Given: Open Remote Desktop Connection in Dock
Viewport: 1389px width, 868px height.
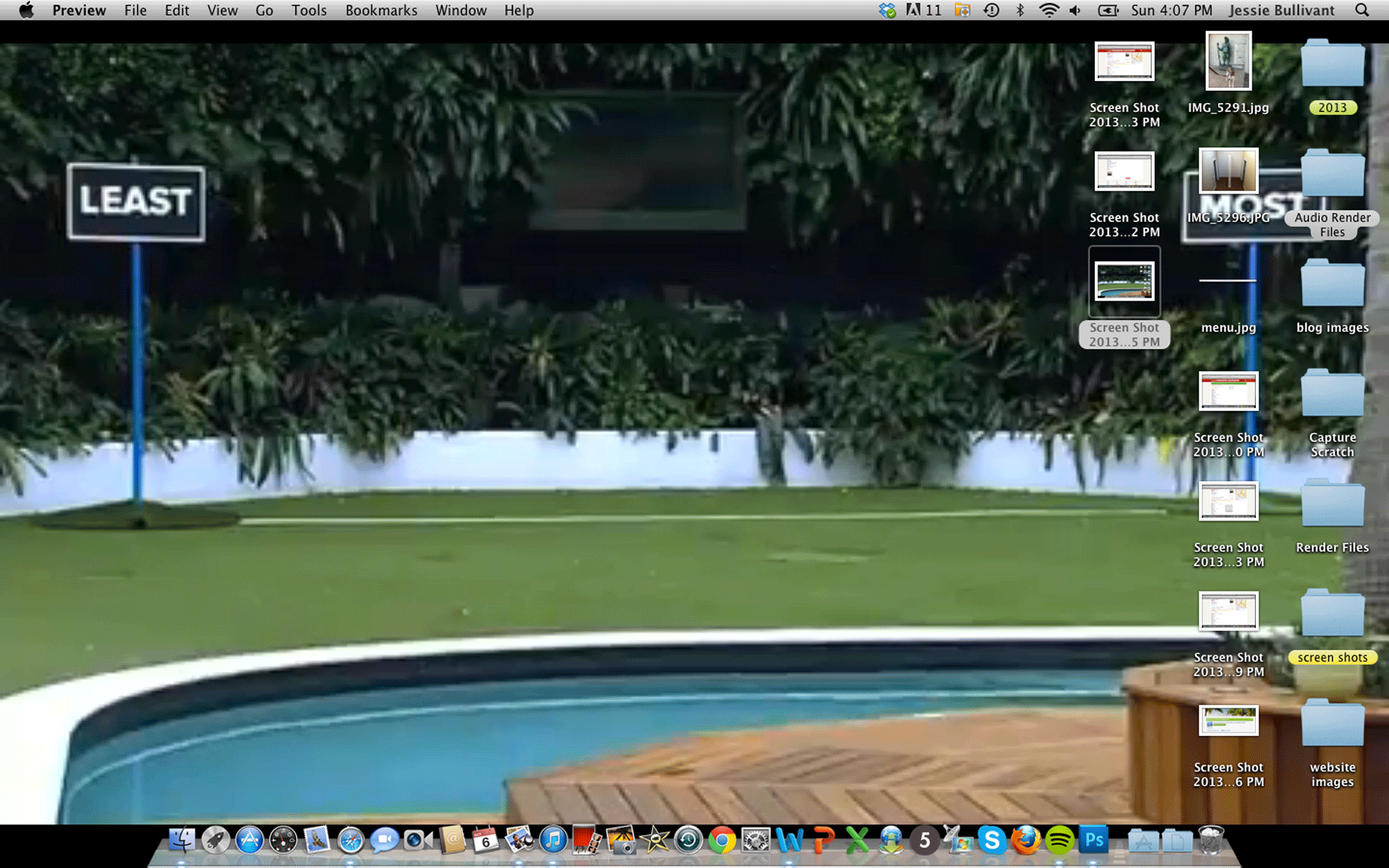Looking at the screenshot, I should (x=958, y=840).
